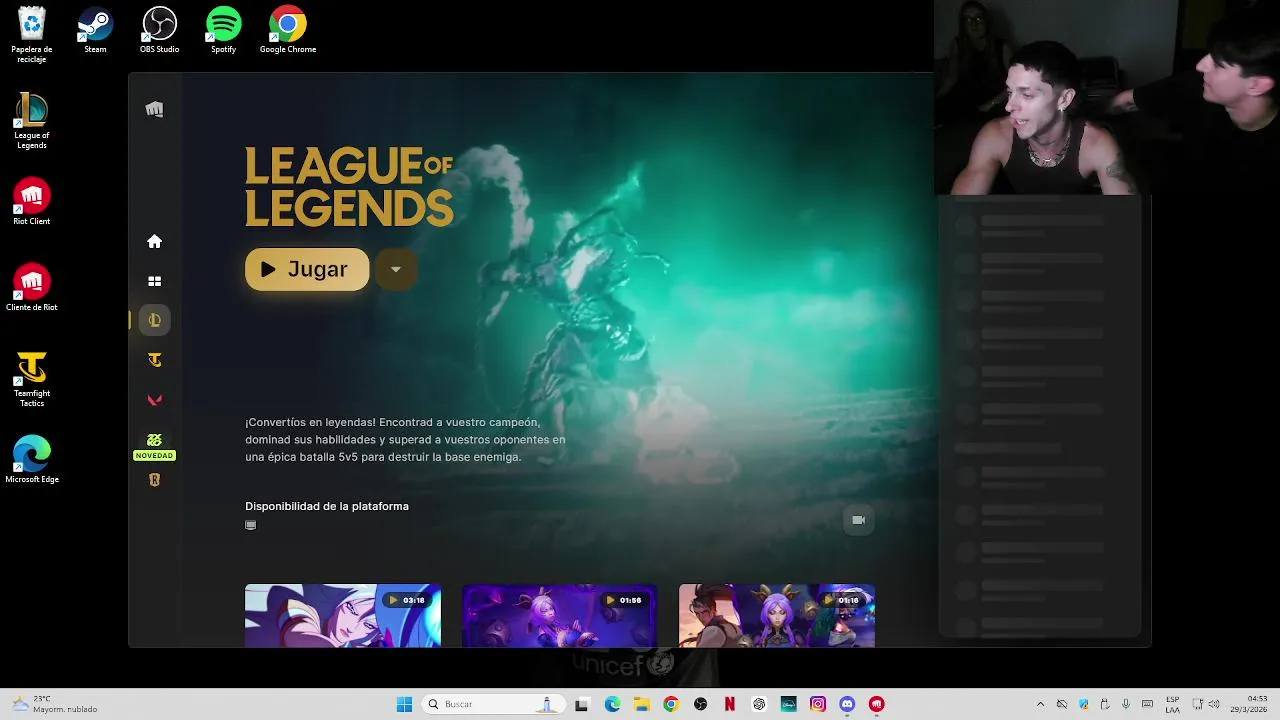Open Netflix from the taskbar
The width and height of the screenshot is (1280, 720).
tap(730, 704)
